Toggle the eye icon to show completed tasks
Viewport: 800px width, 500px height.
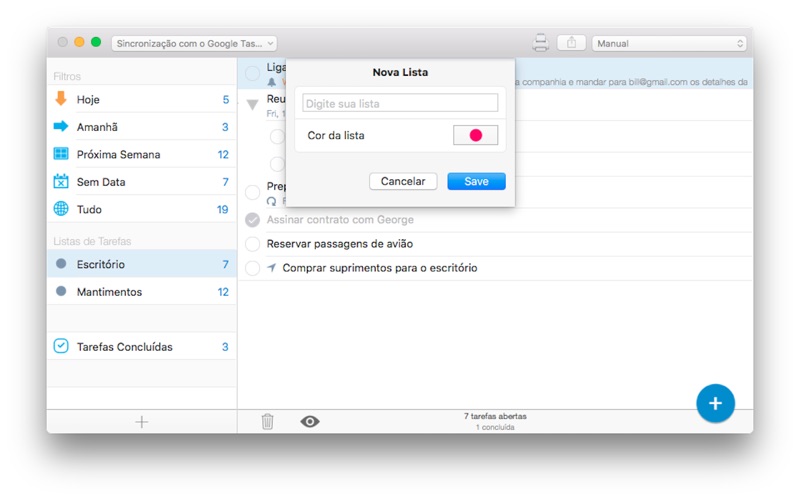coord(310,422)
